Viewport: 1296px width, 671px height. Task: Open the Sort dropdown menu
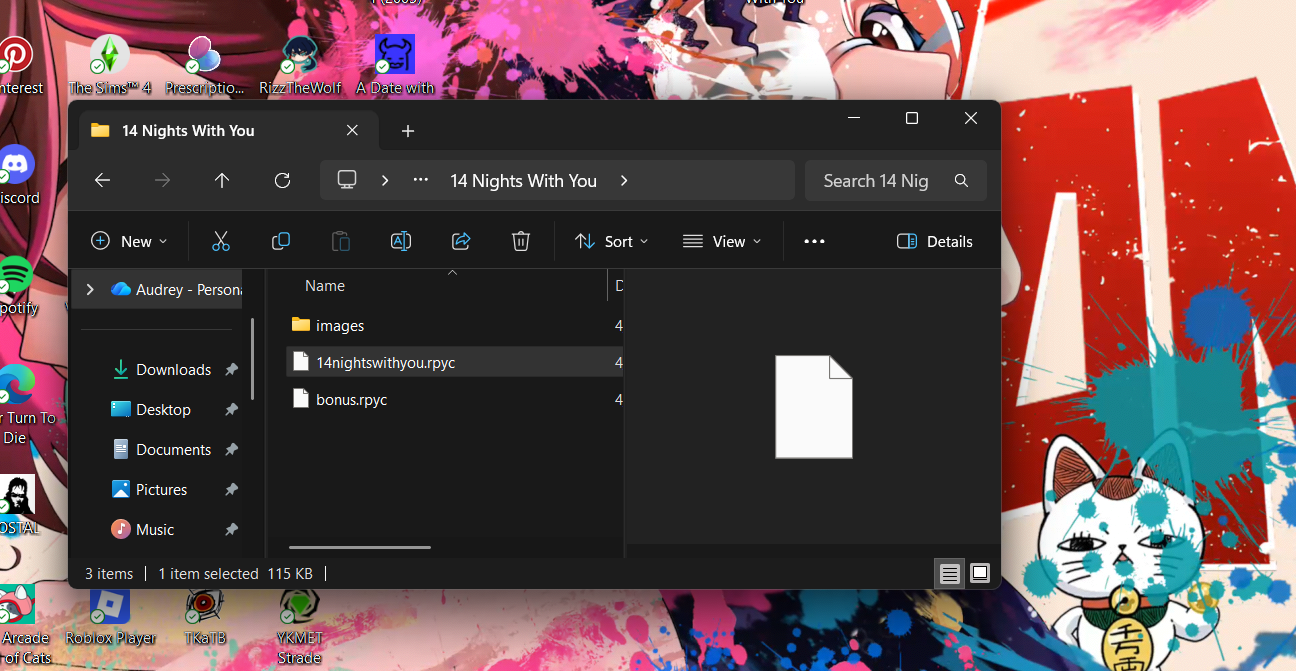[611, 241]
